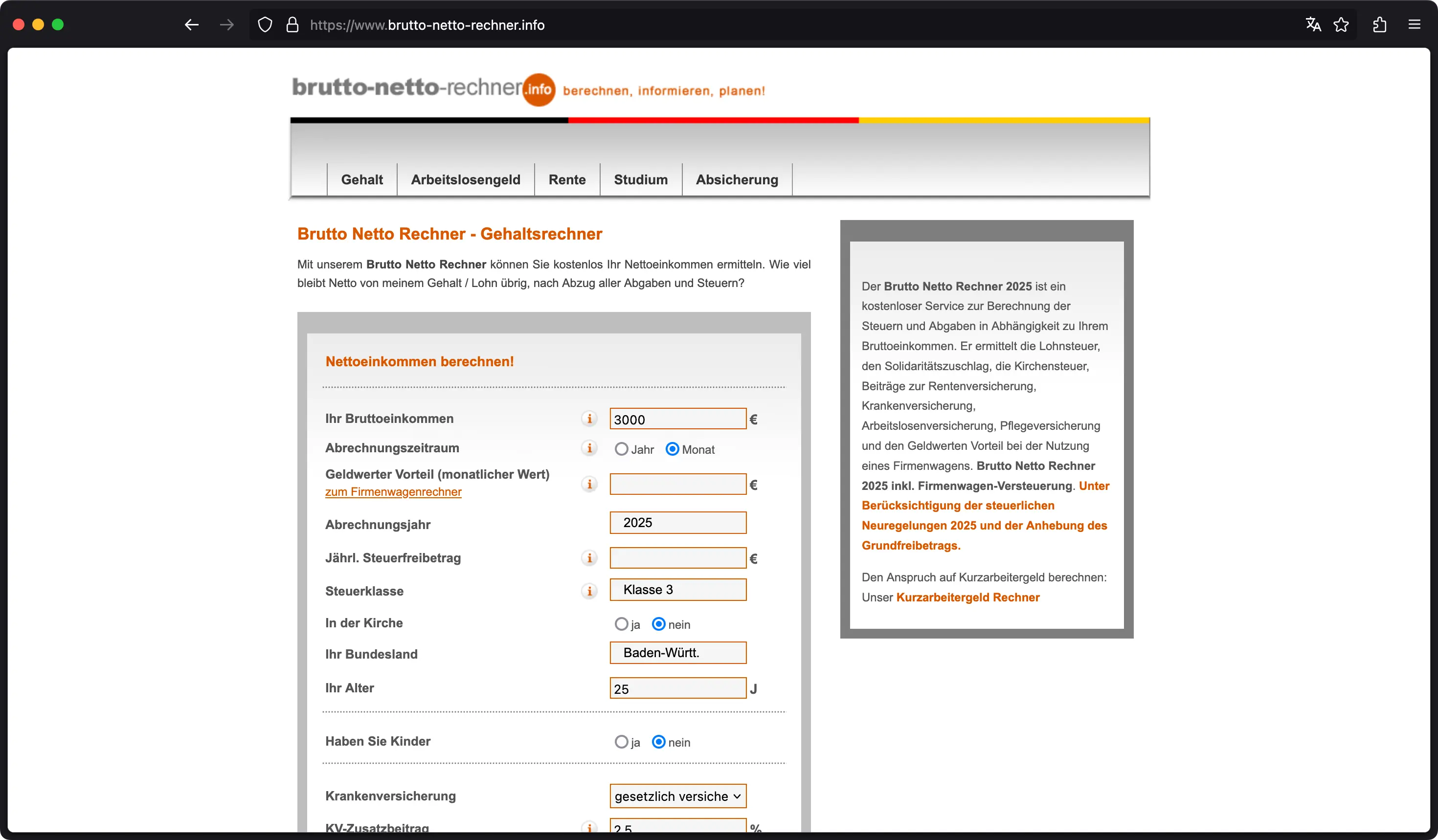Select 'ja' for Haben Sie Kinder
Screen dimensions: 1438x840
(621, 742)
